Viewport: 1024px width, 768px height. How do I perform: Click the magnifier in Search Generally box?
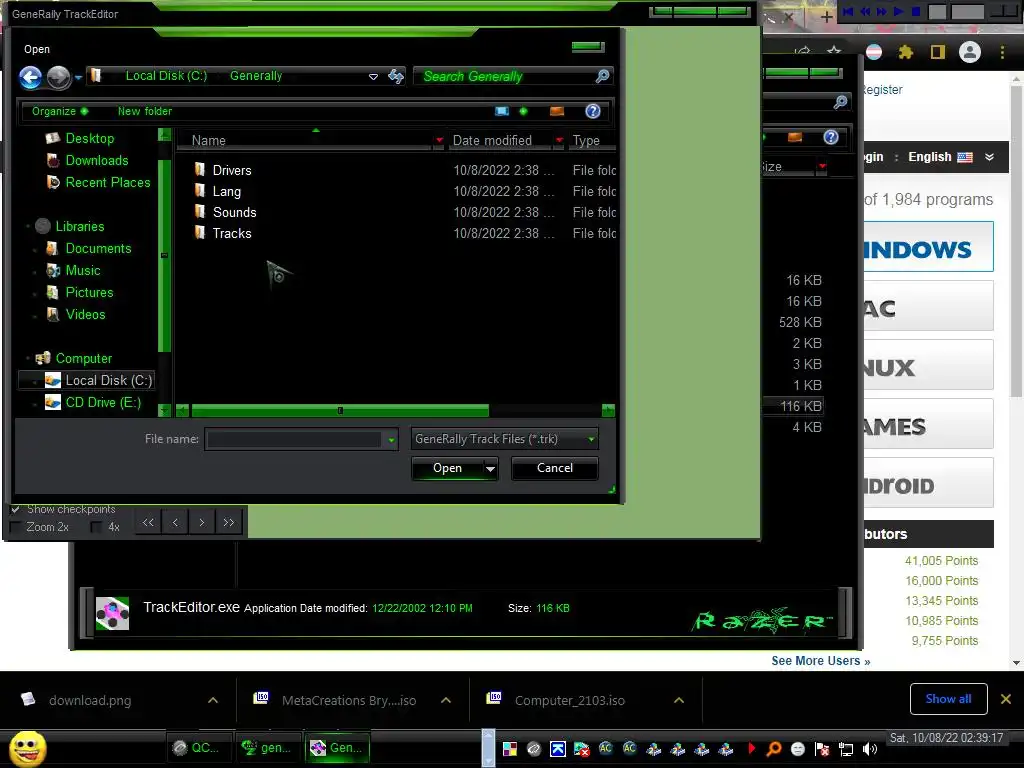pos(602,76)
